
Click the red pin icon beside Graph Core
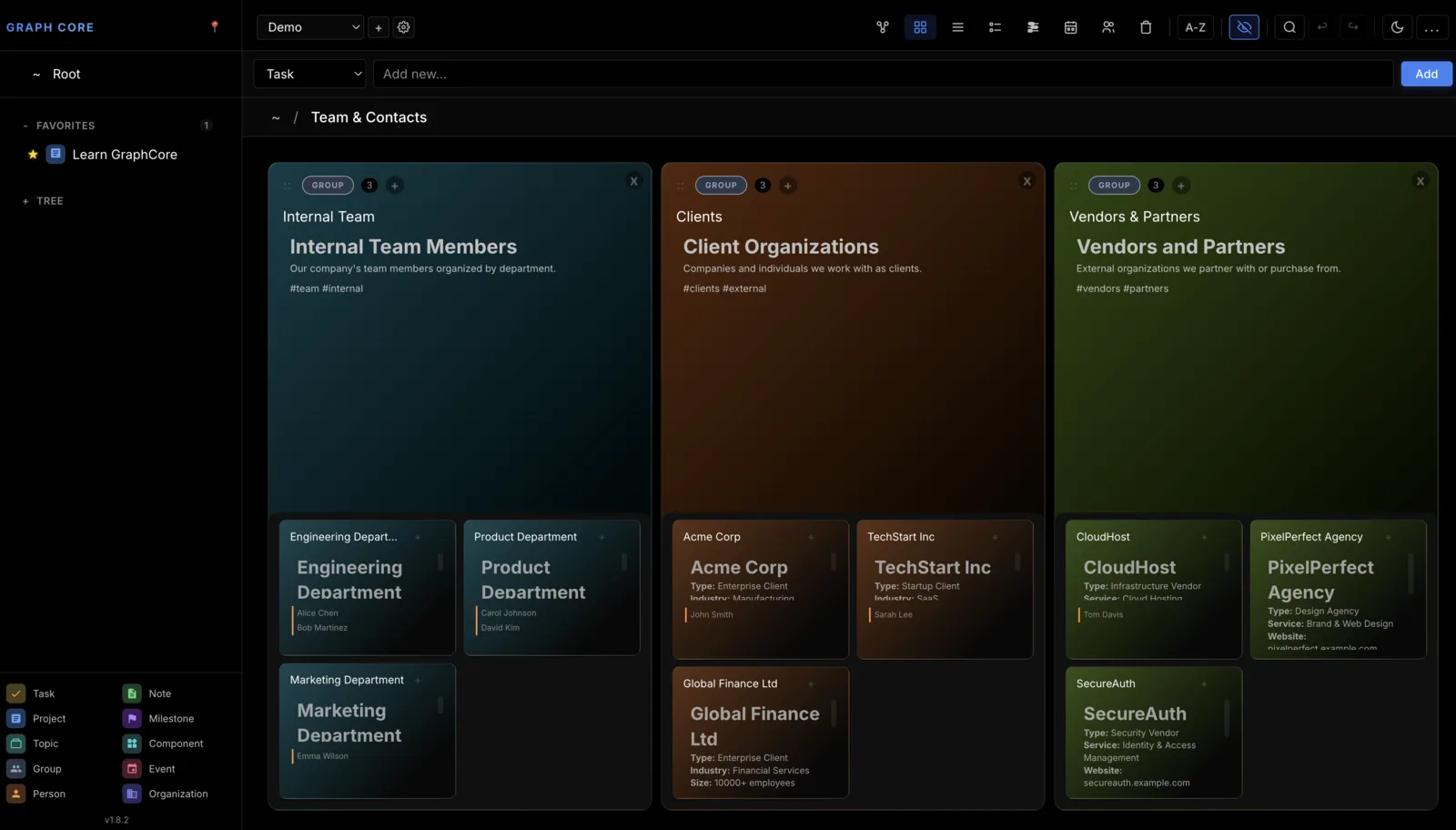215,26
